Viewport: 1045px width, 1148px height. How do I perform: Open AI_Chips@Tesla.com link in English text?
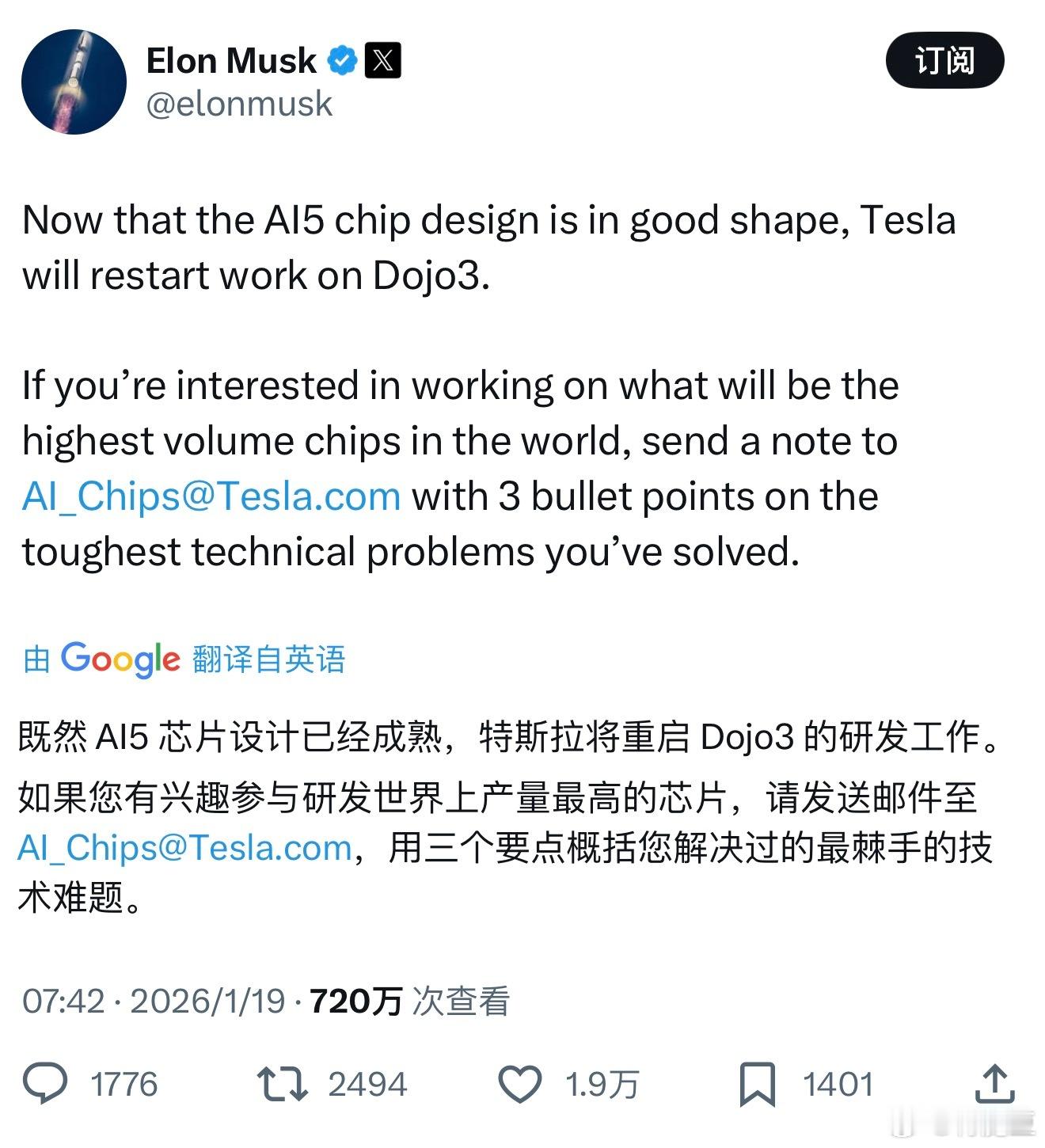(211, 496)
